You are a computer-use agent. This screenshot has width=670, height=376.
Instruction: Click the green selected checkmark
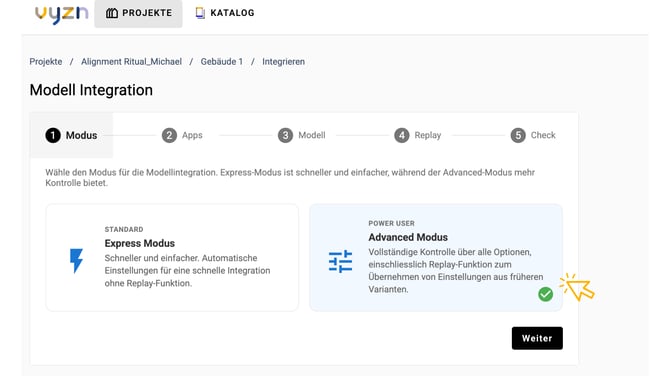546,294
